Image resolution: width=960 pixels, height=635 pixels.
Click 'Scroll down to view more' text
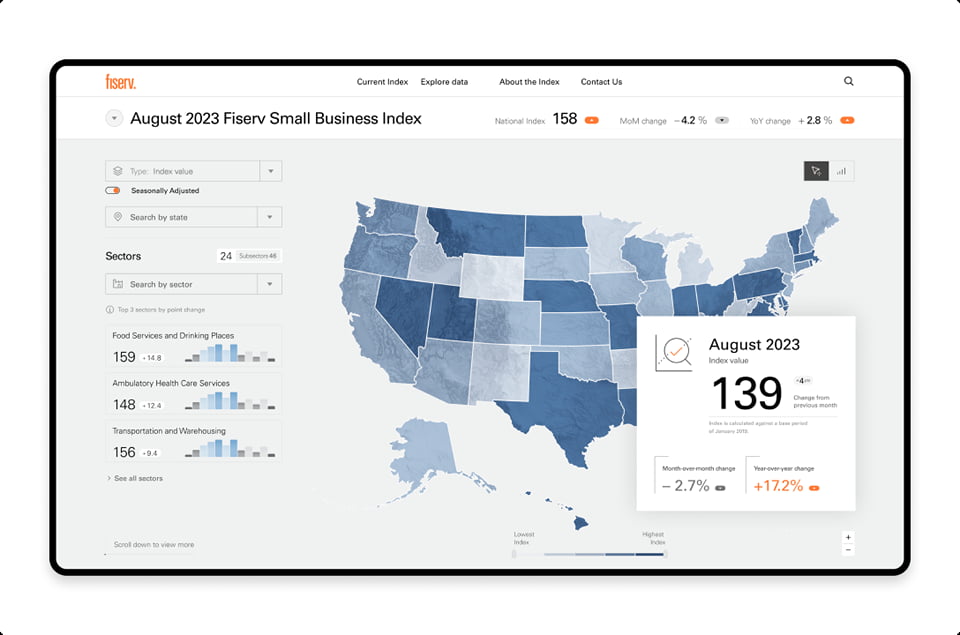click(x=154, y=544)
